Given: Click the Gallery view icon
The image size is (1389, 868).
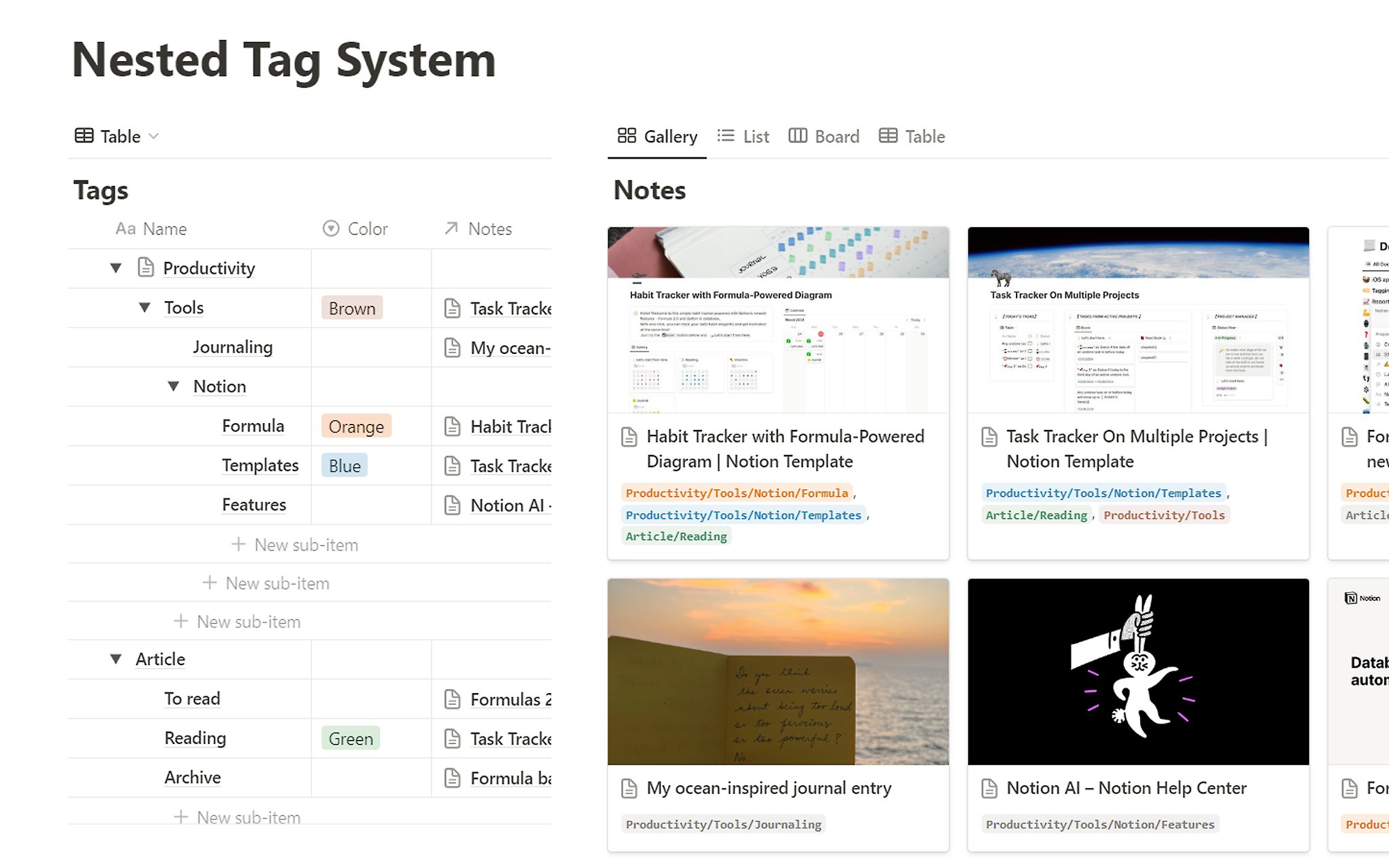Looking at the screenshot, I should (627, 136).
